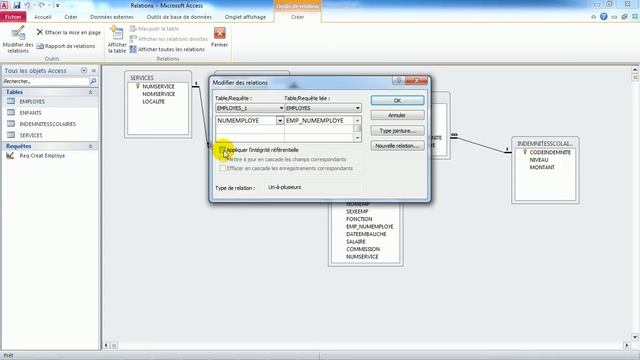Collapse the Tables group in navigation pane

91,92
